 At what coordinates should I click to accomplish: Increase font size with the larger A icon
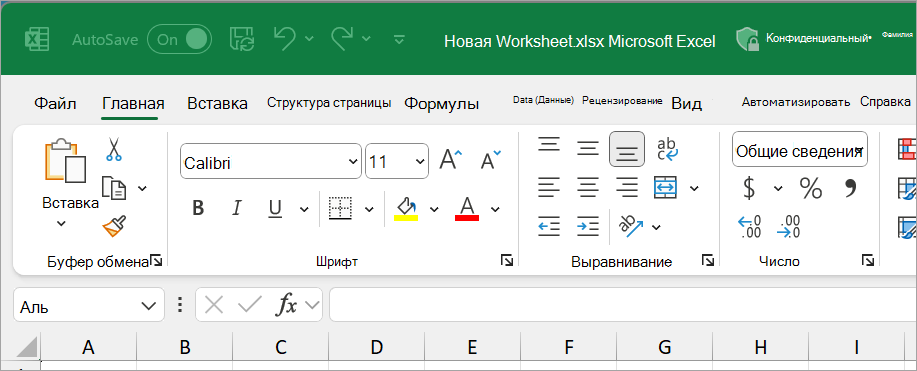(x=450, y=159)
